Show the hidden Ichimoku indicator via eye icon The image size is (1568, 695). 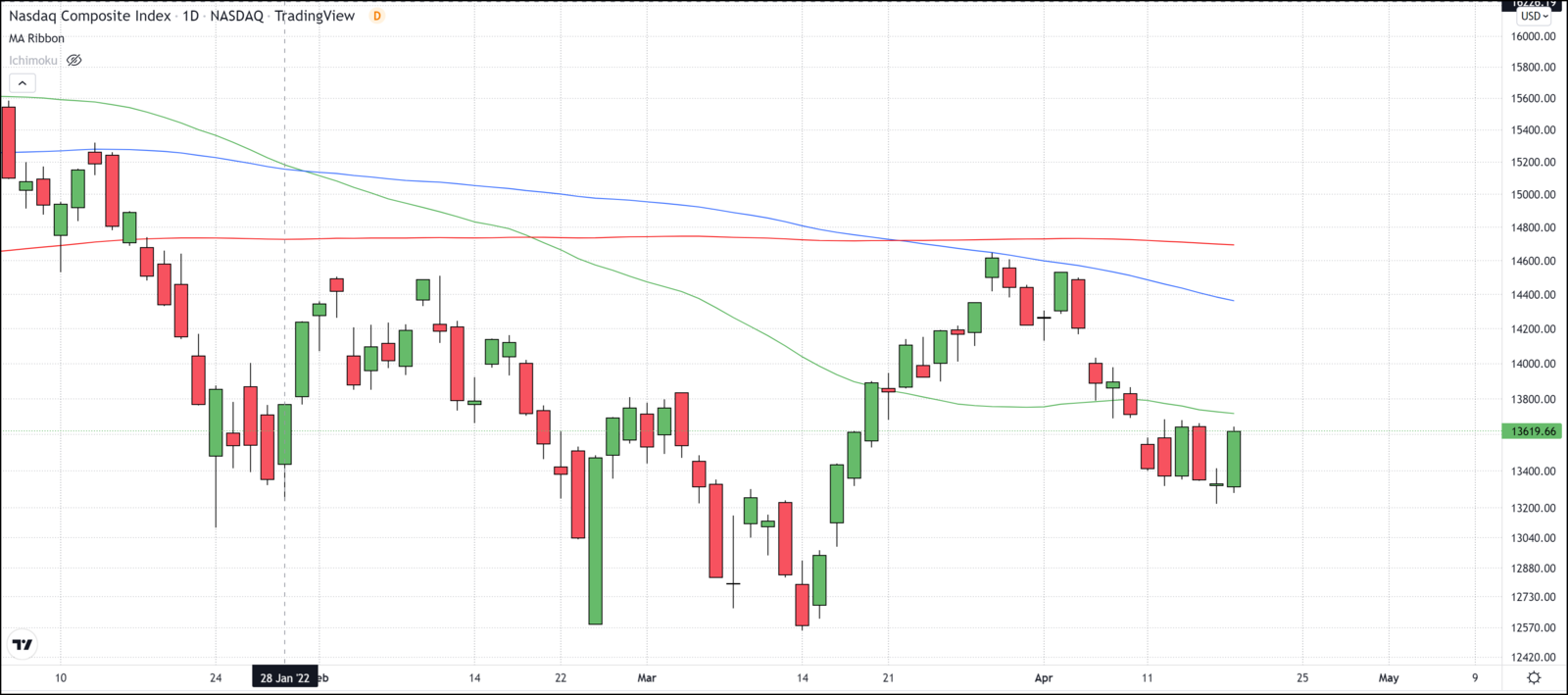pyautogui.click(x=73, y=61)
